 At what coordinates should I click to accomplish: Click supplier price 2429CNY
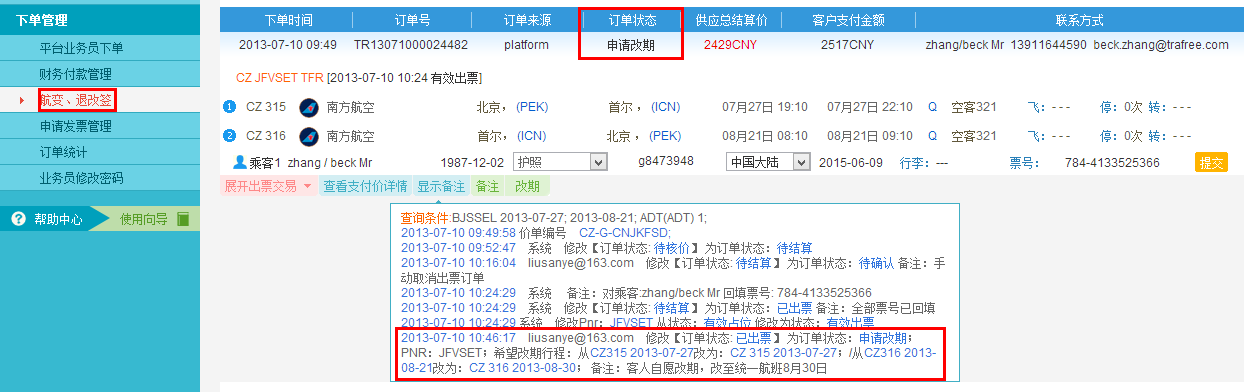[x=730, y=45]
